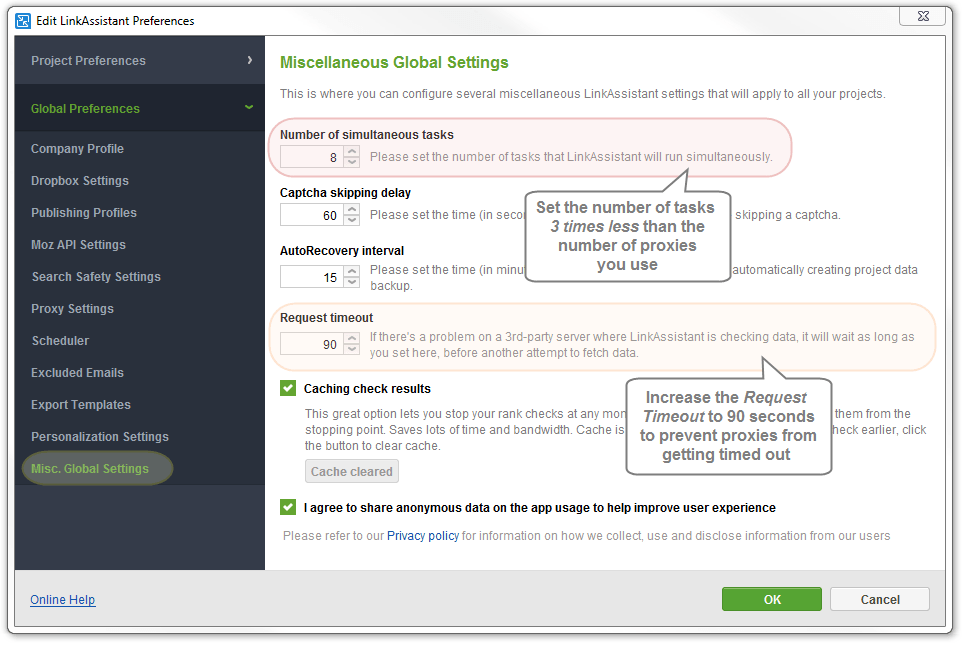
Task: Decrease the AutoRecovery interval value
Action: (x=352, y=281)
